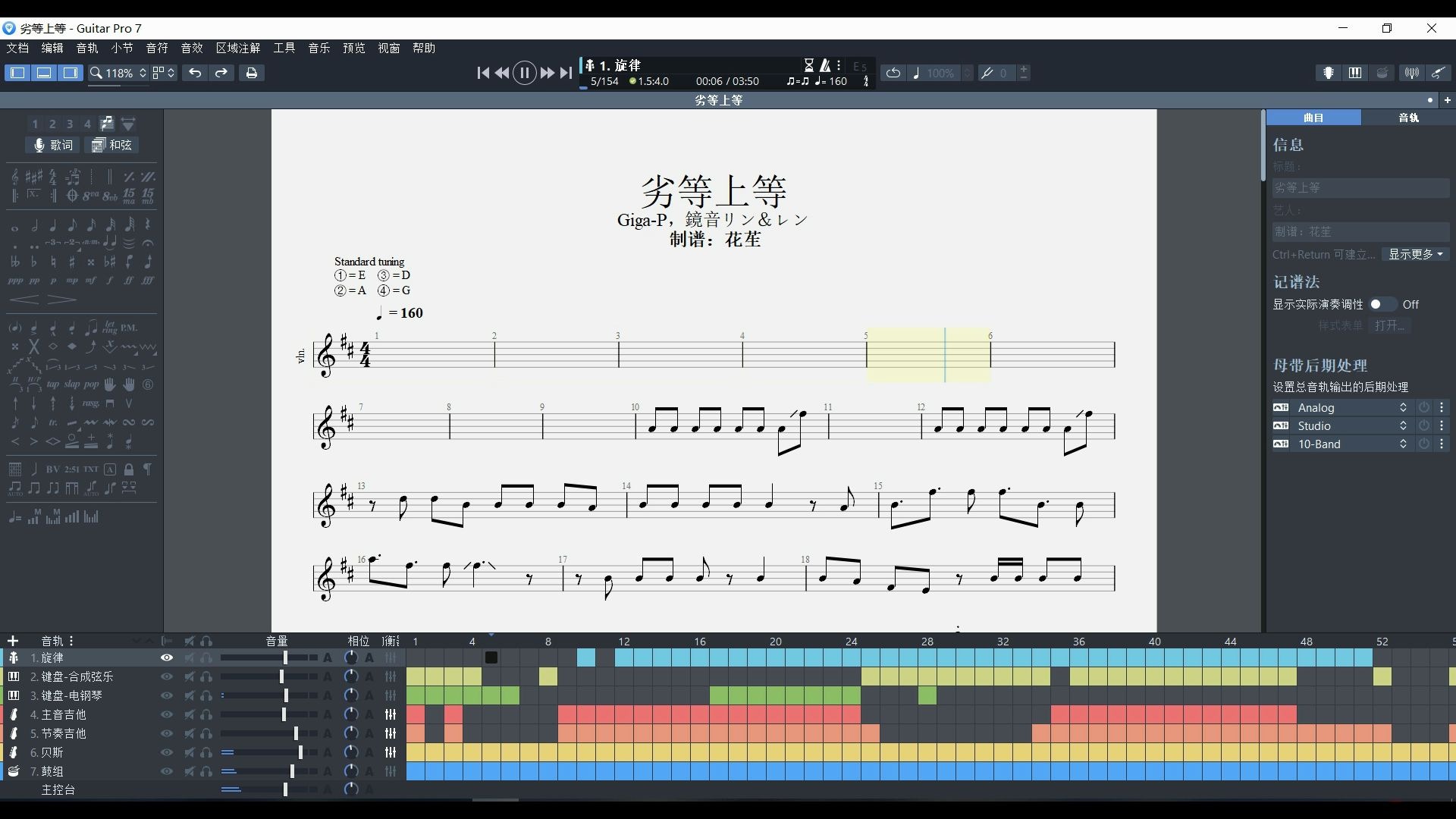1456x819 pixels.
Task: Open the 歌词 (lyrics) panel
Action: (53, 145)
